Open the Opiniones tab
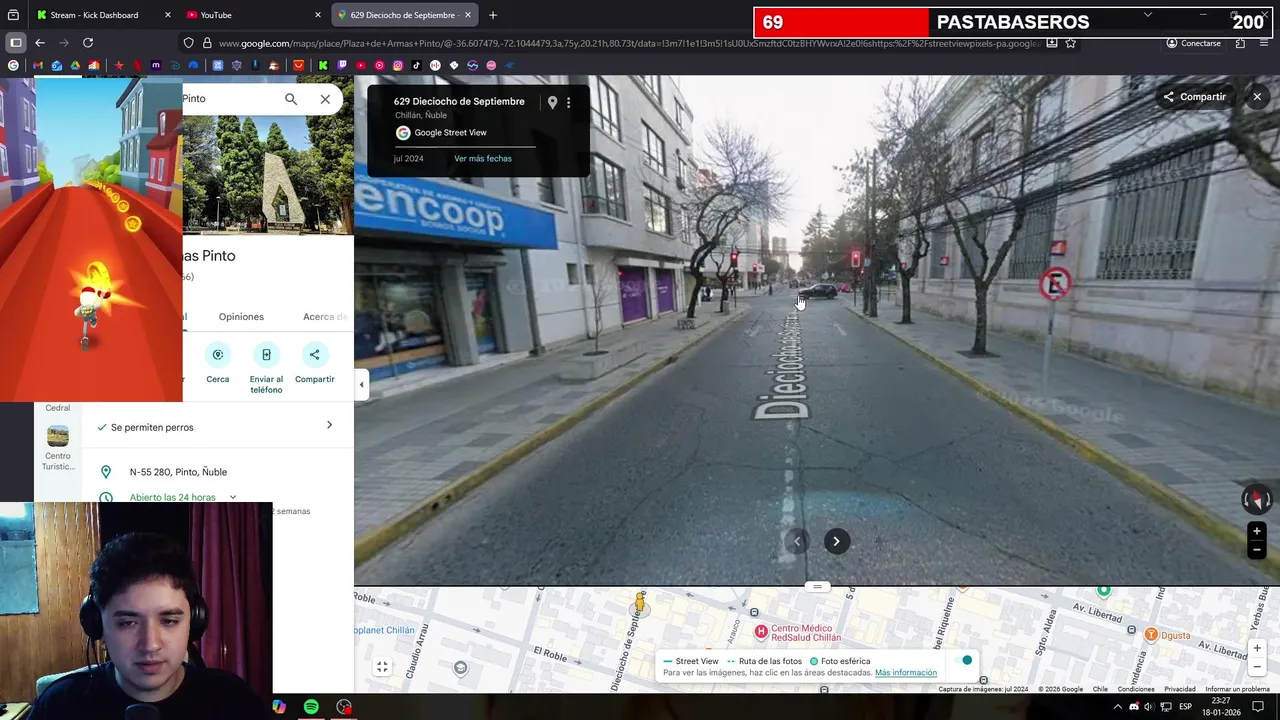Image resolution: width=1280 pixels, height=720 pixels. point(241,317)
